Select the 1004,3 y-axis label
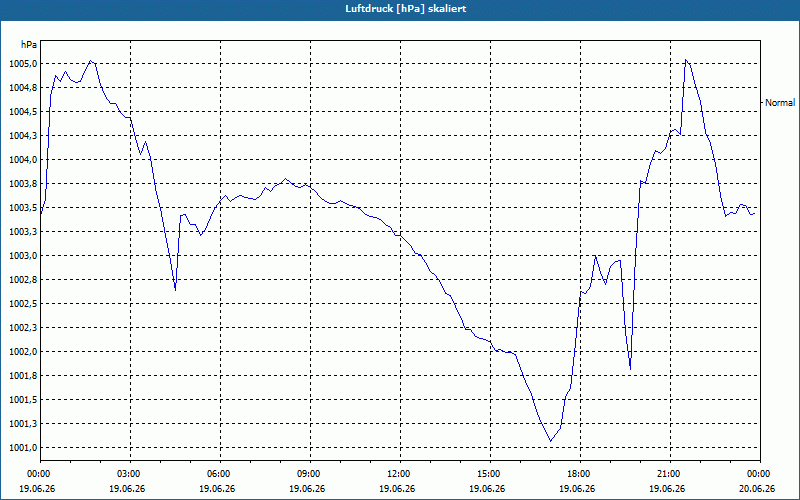The width and height of the screenshot is (800, 500). [23, 136]
